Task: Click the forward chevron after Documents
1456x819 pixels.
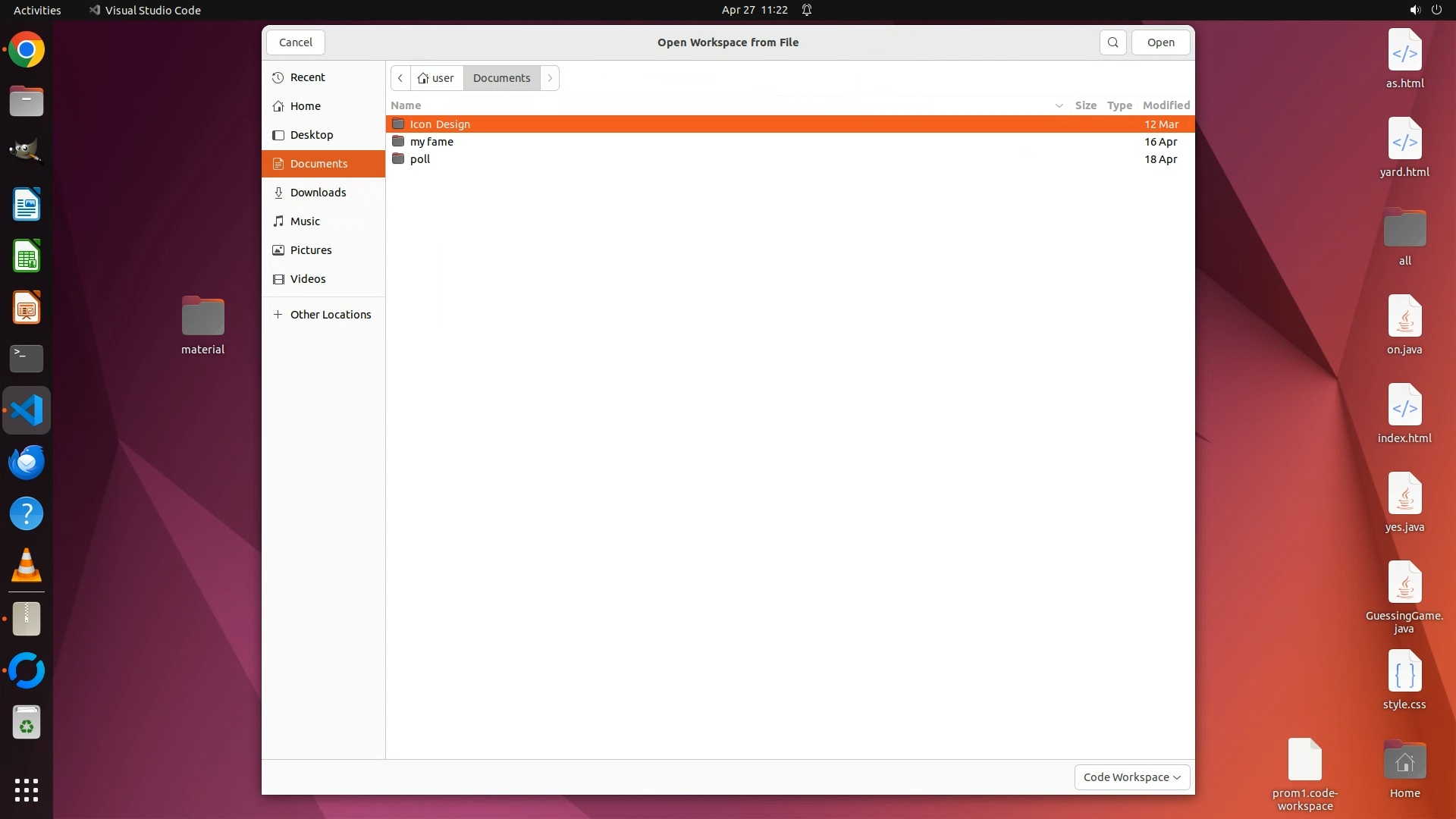Action: 550,78
